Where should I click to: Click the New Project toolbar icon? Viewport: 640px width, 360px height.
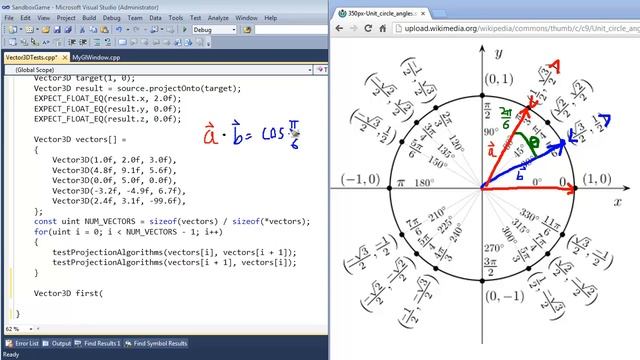tap(13, 30)
